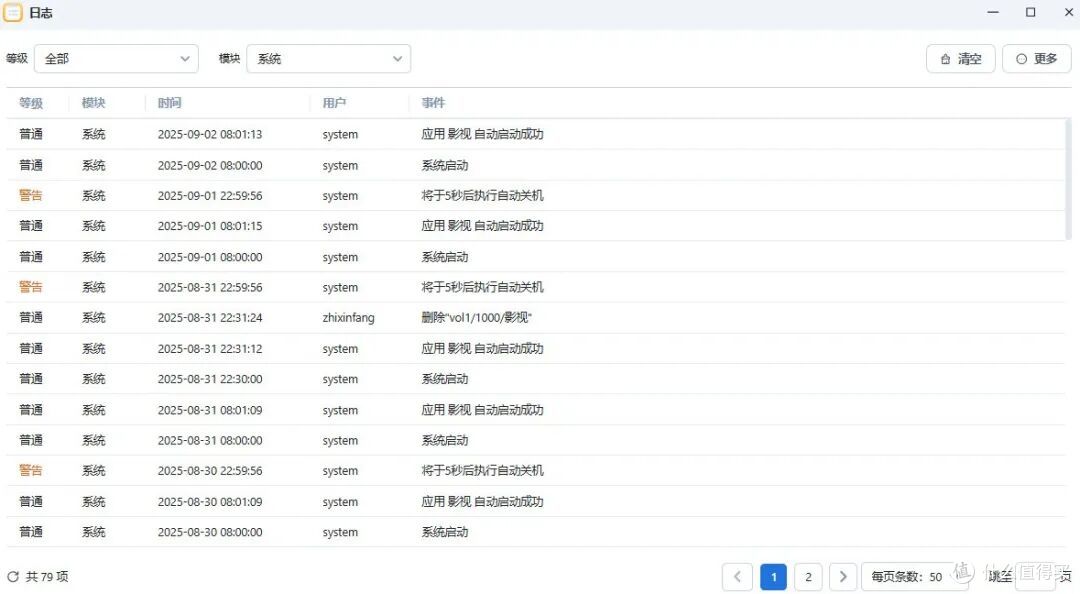Image resolution: width=1080 pixels, height=594 pixels.
Task: Click the 共 79 项 total count text
Action: click(47, 577)
